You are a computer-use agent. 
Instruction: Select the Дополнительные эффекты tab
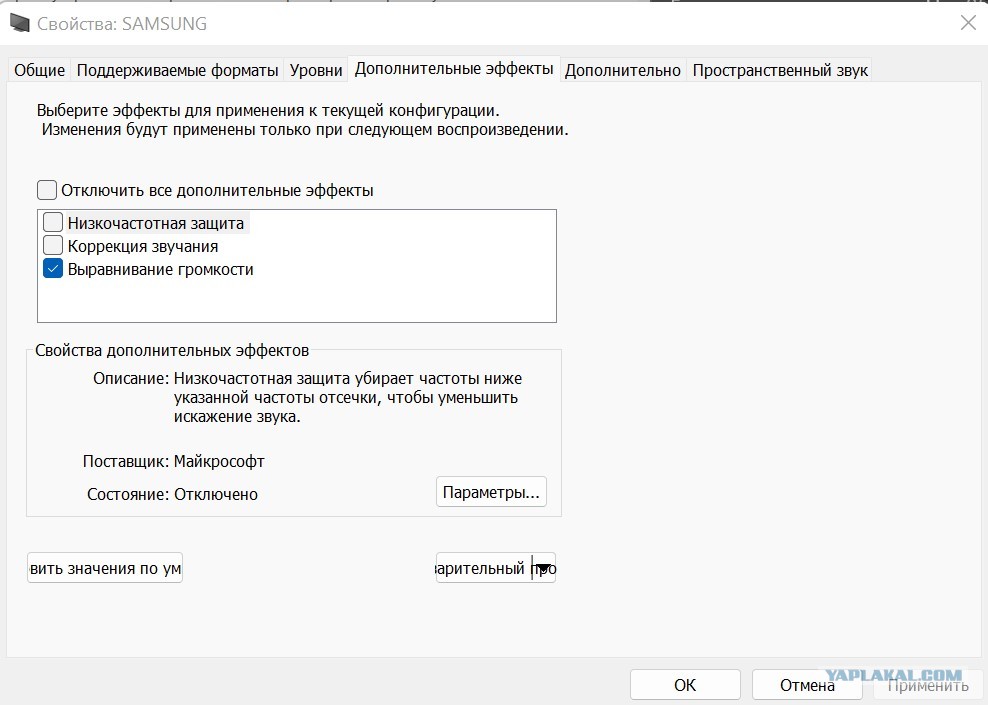454,69
